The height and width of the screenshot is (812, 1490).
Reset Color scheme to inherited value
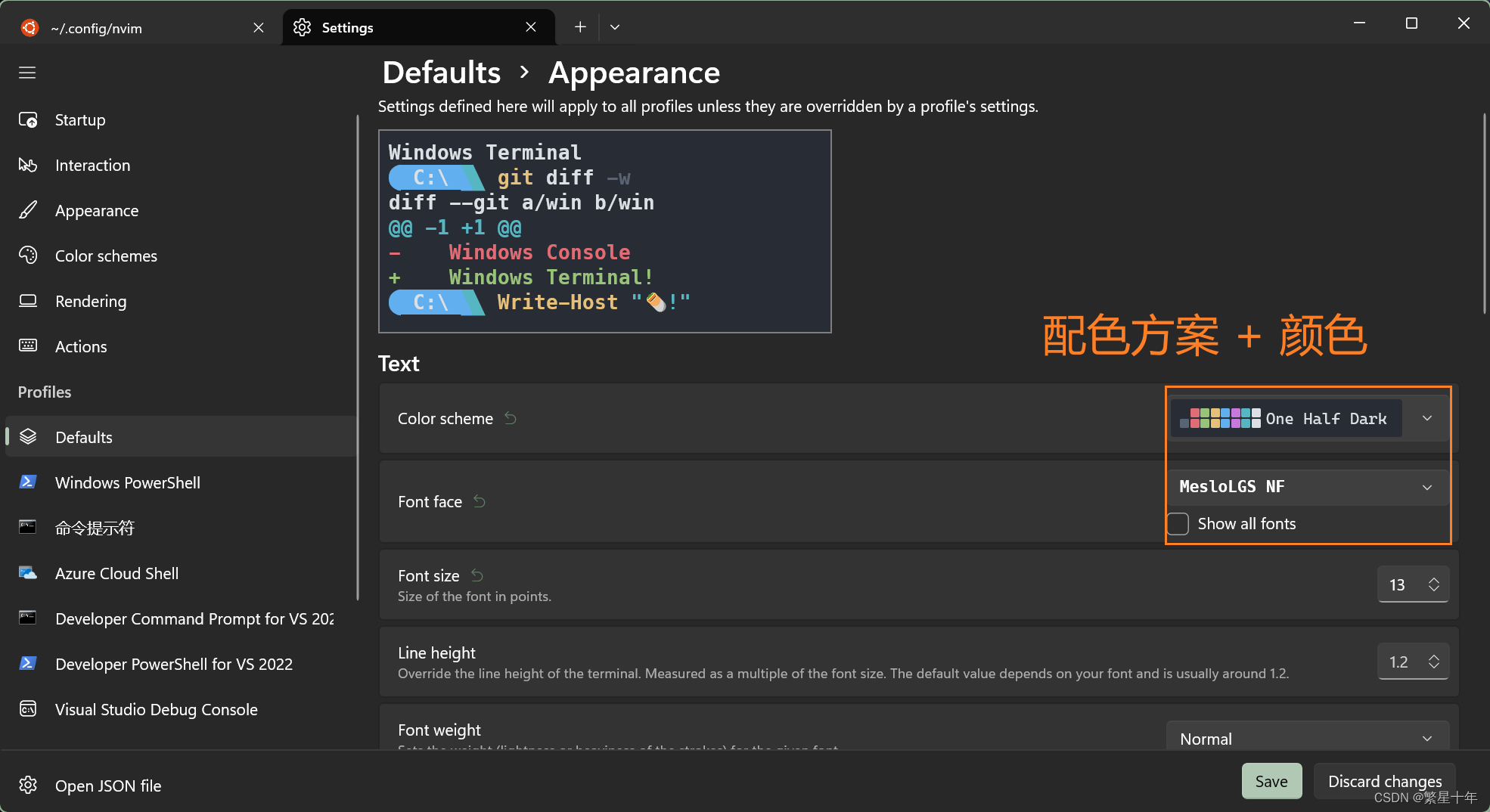[511, 418]
